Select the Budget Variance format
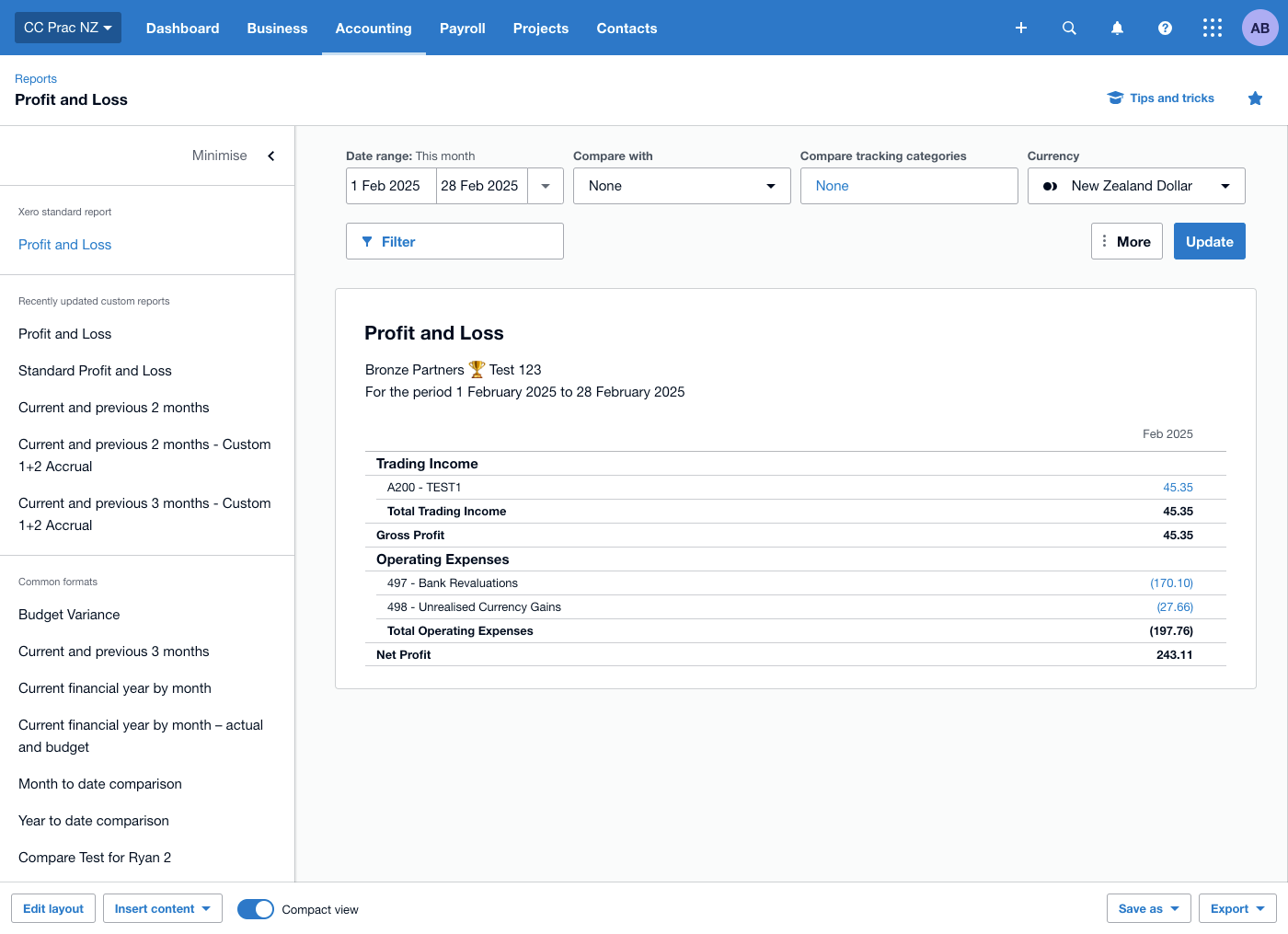 pos(69,615)
